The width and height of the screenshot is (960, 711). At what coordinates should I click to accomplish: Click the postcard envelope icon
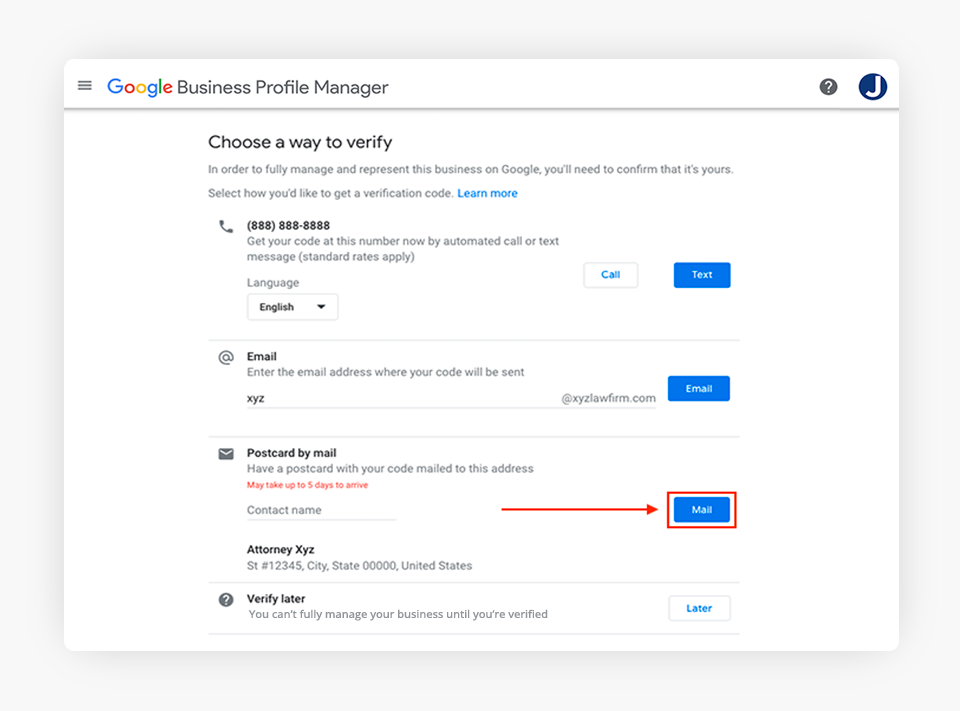click(x=226, y=454)
